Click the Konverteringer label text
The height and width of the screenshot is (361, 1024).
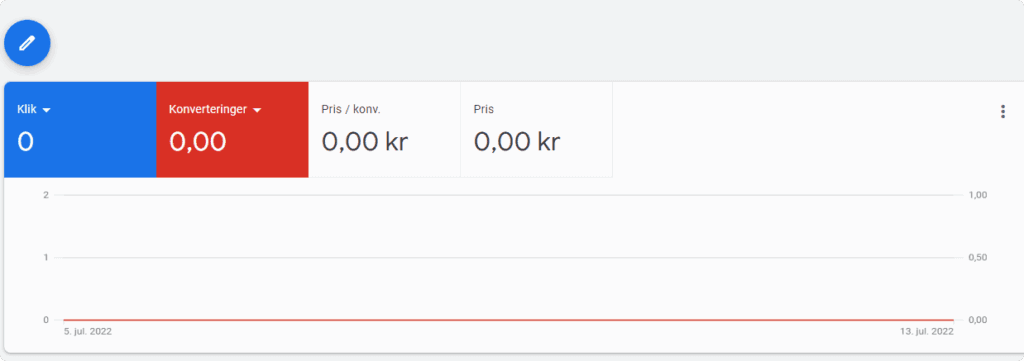pos(208,110)
